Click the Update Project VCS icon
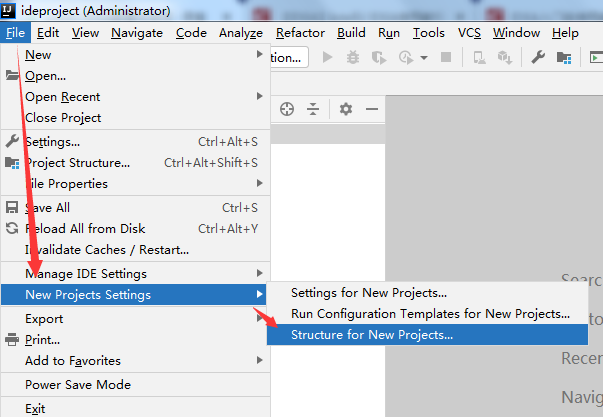The width and height of the screenshot is (603, 417). pos(479,58)
